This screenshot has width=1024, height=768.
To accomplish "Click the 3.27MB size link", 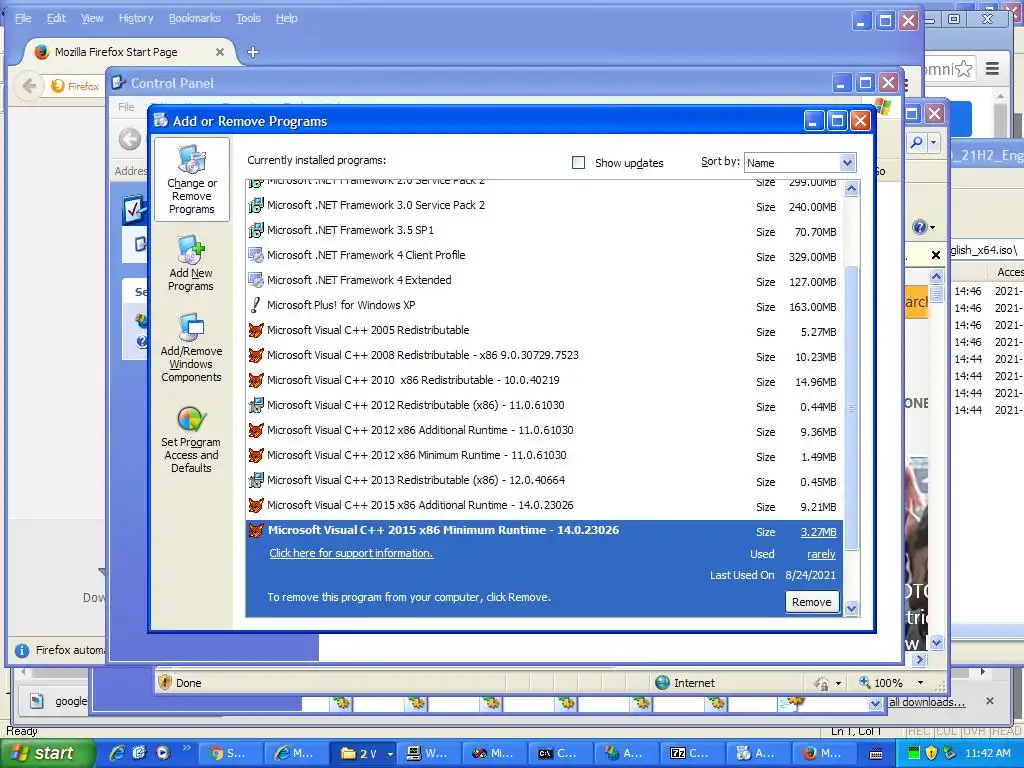I will 818,532.
